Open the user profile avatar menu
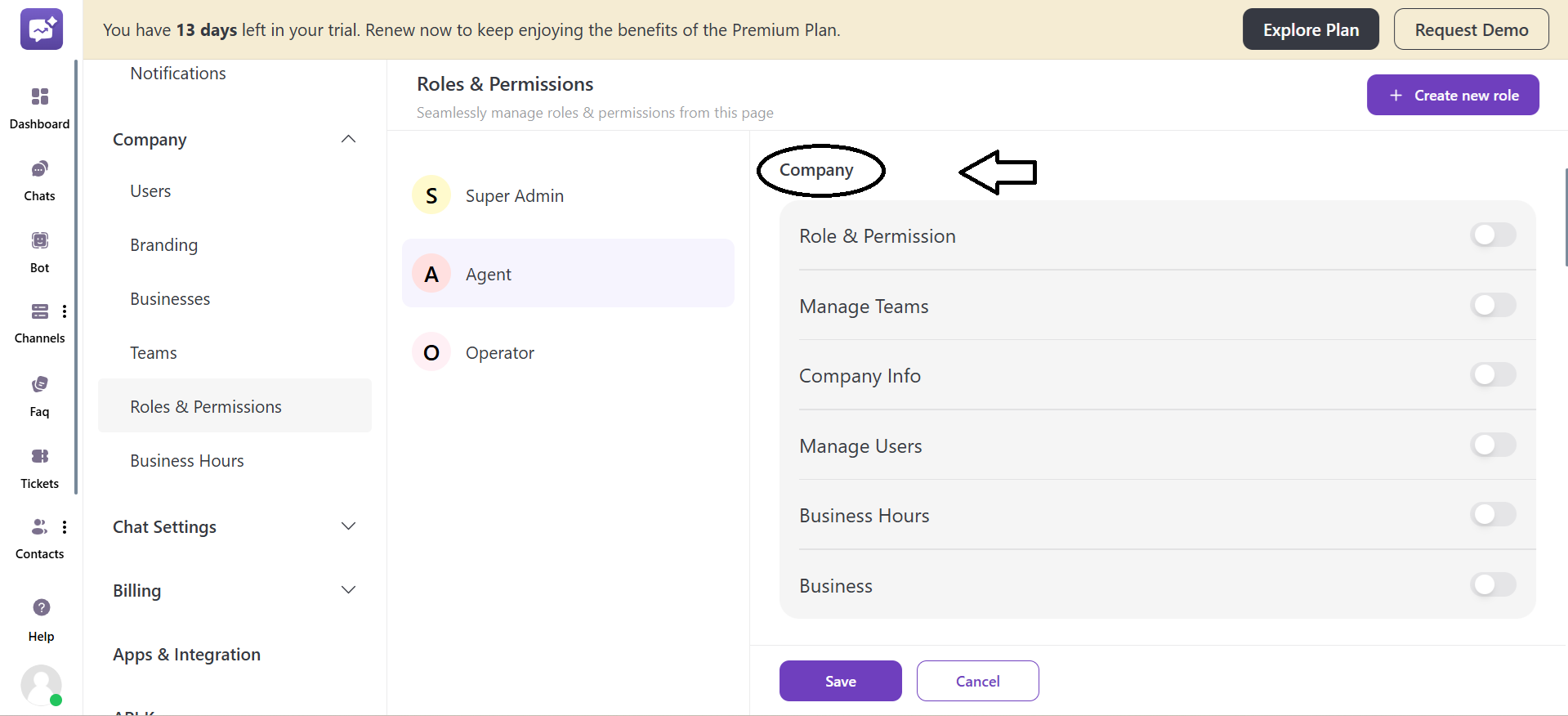 41,685
